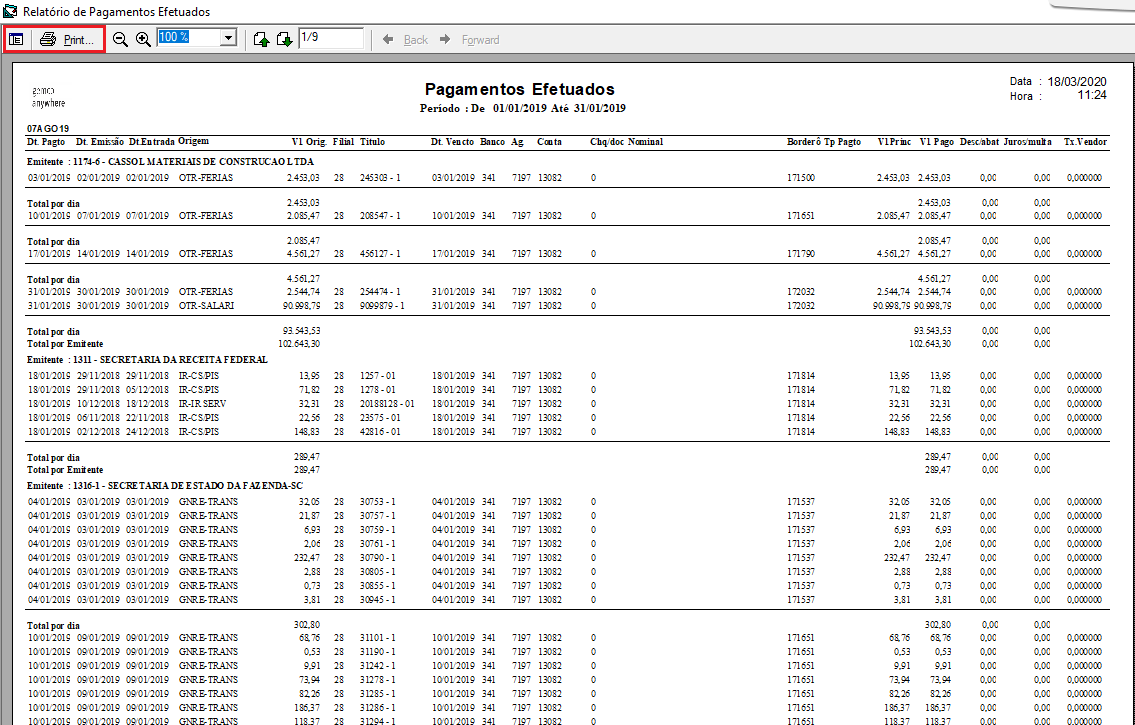Viewport: 1135px width, 725px height.
Task: Click the Dt. Vencto column header
Action: click(452, 142)
